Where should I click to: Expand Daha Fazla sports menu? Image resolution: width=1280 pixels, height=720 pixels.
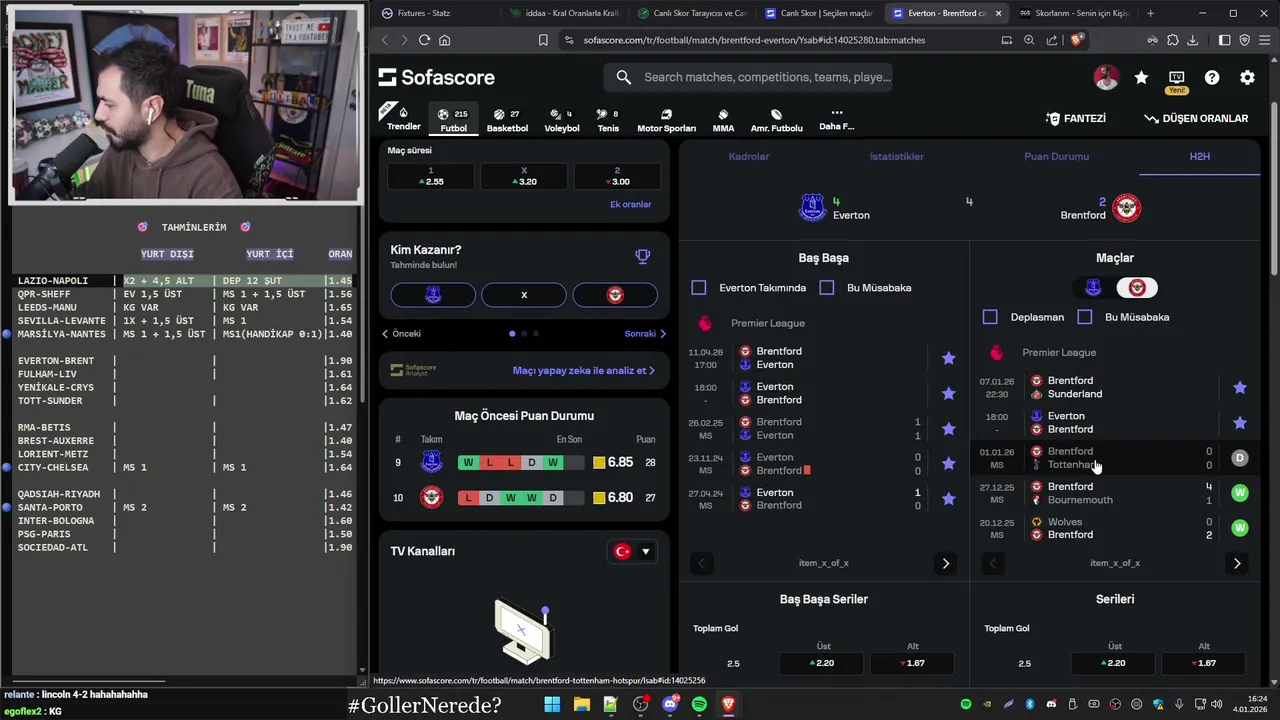pyautogui.click(x=837, y=119)
